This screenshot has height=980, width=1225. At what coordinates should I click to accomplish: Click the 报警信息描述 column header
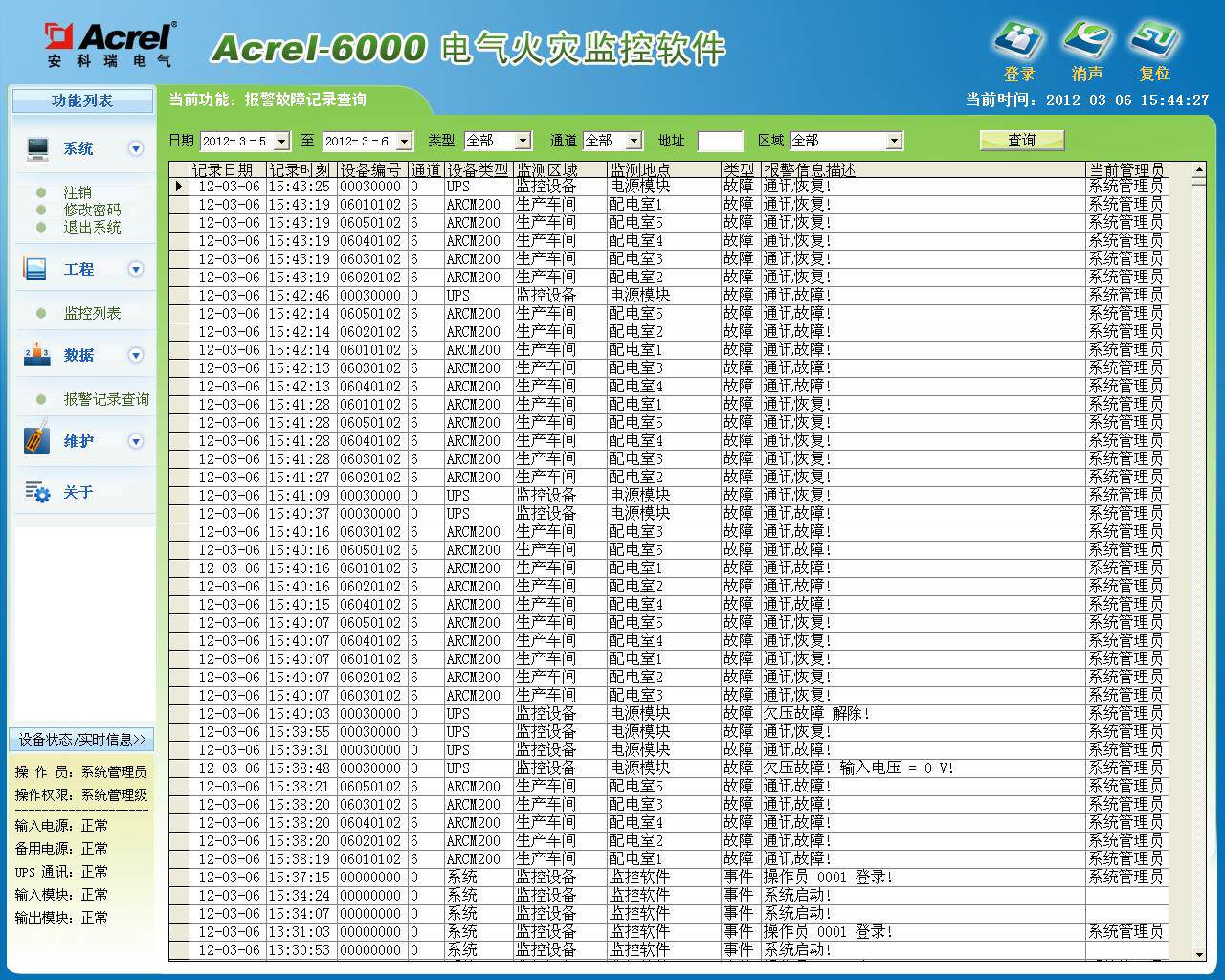coord(924,169)
